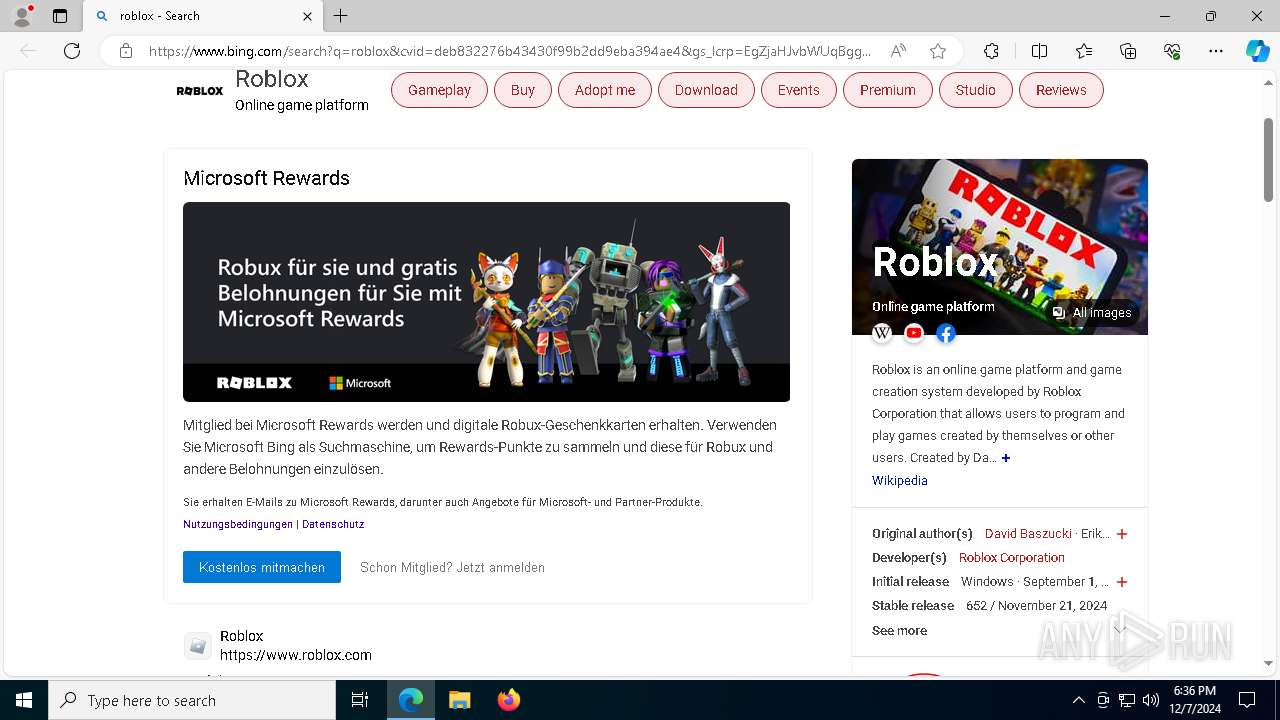Screen dimensions: 1280x720
Task: Open the David Baszucki link
Action: [x=1028, y=534]
